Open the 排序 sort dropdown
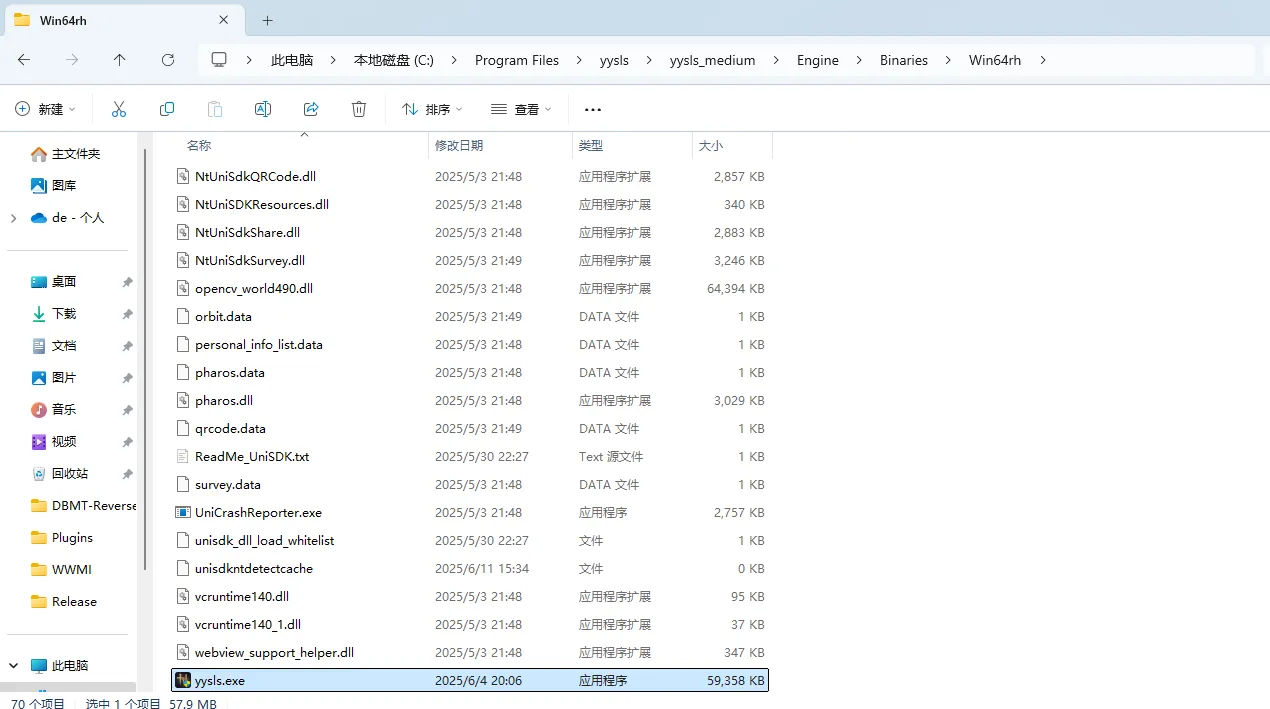Image resolution: width=1270 pixels, height=709 pixels. (x=432, y=109)
